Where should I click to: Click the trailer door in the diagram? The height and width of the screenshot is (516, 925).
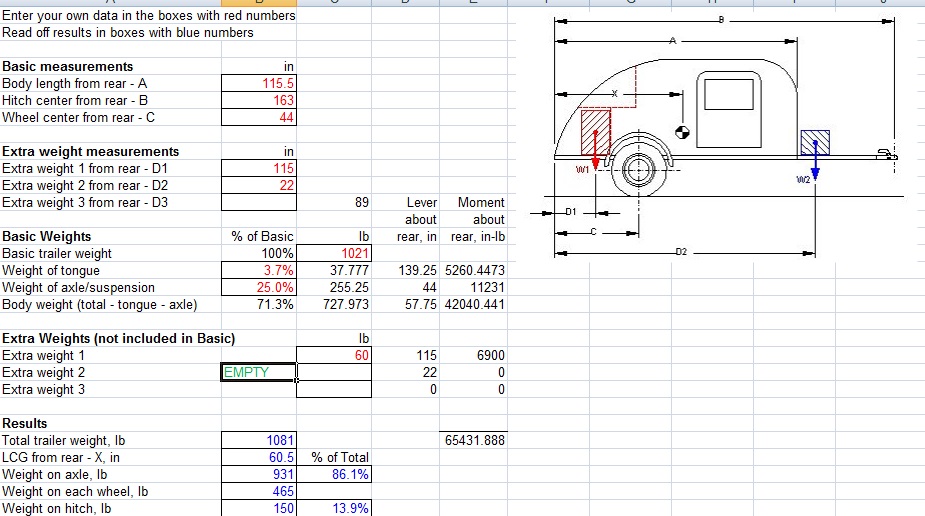(x=729, y=109)
